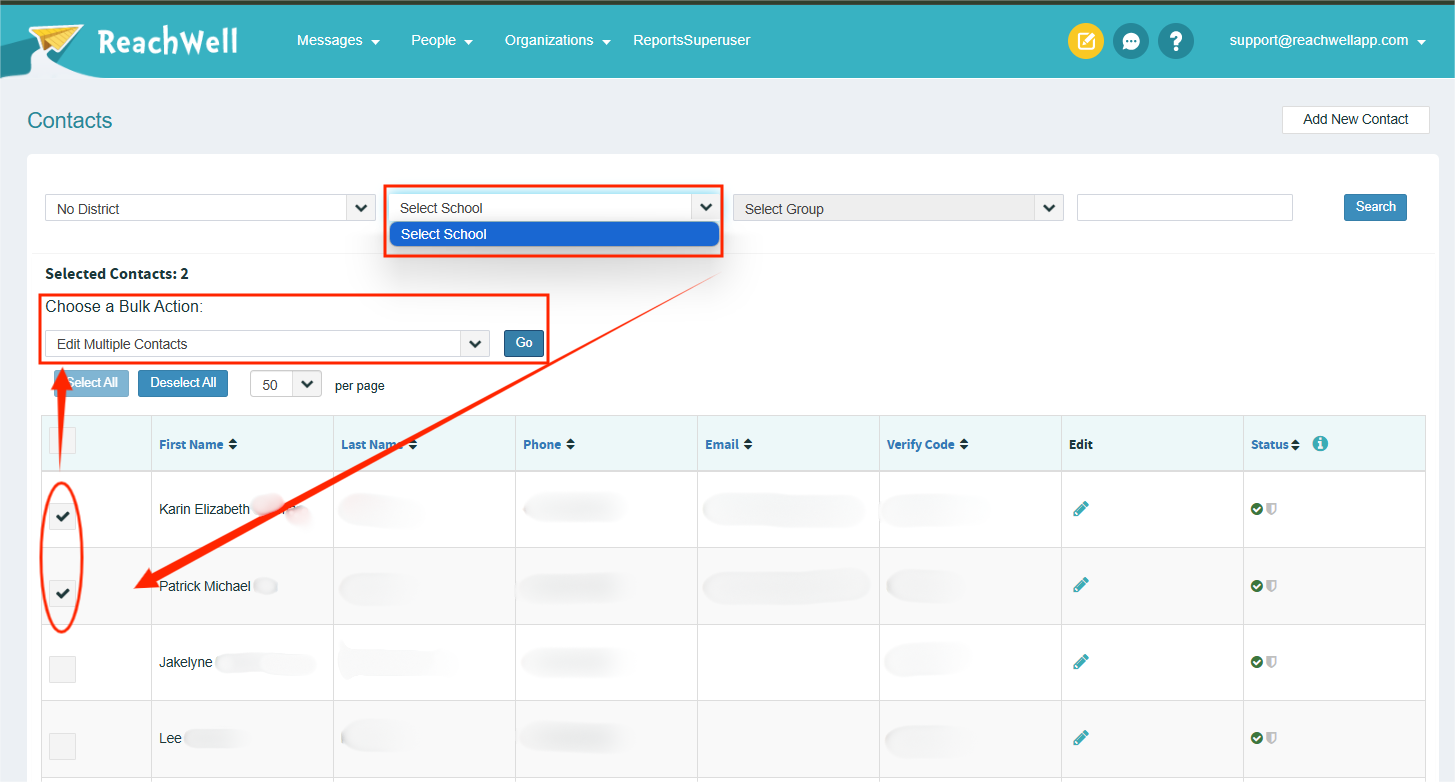Screen dimensions: 1455x782
Task: Click the Search button
Action: coord(1375,207)
